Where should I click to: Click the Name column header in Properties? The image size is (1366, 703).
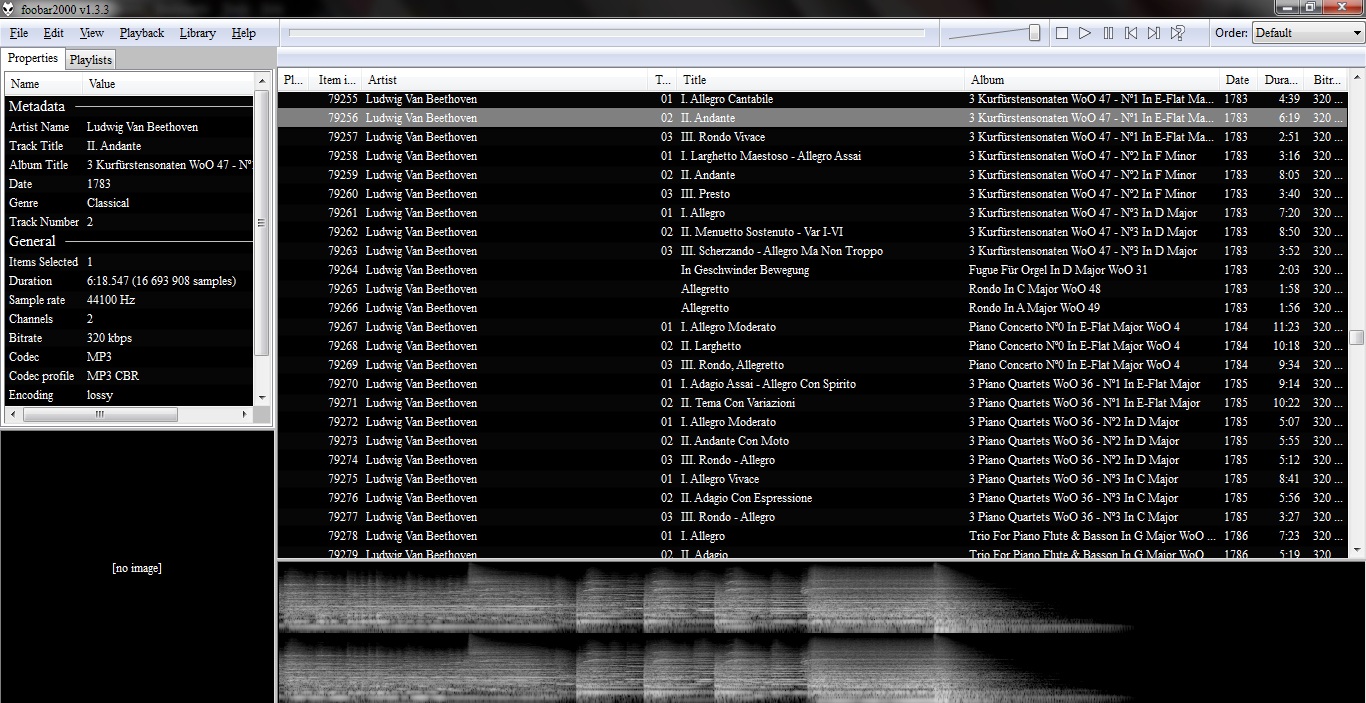point(43,84)
